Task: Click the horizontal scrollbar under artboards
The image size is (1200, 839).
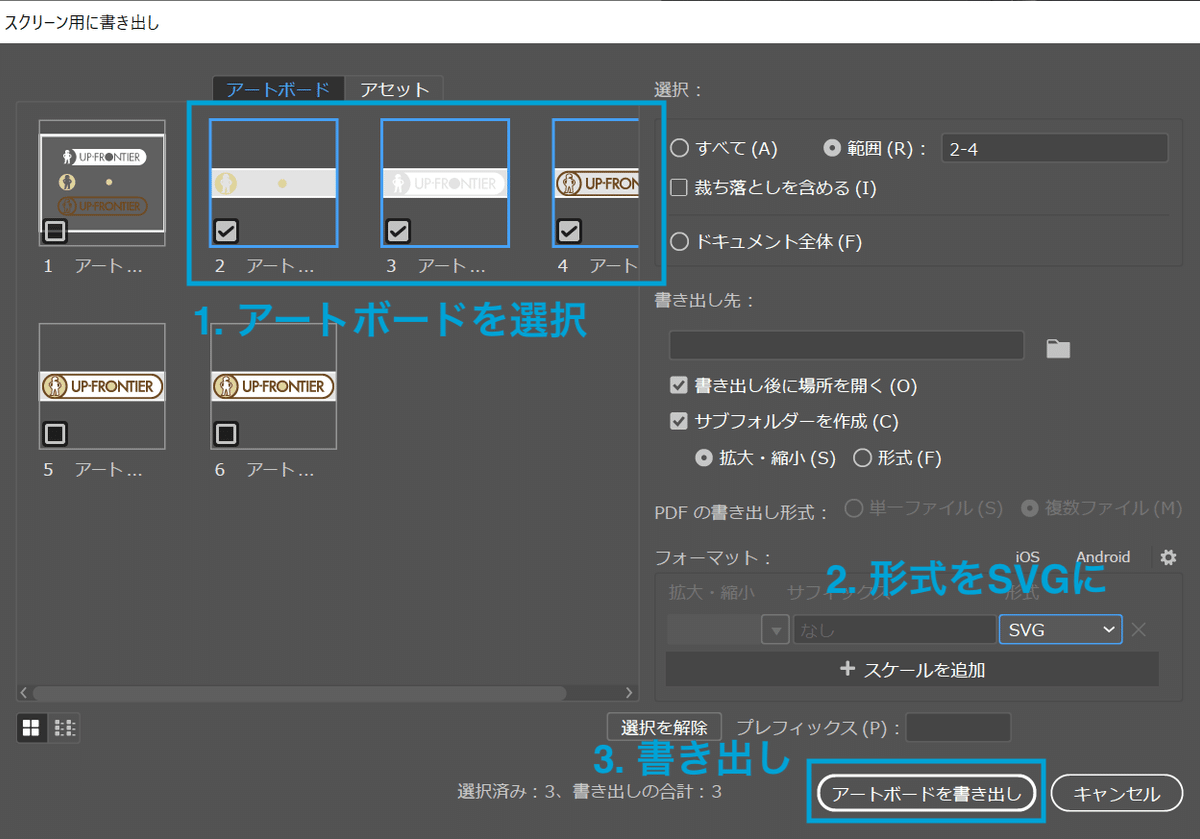Action: (x=299, y=692)
